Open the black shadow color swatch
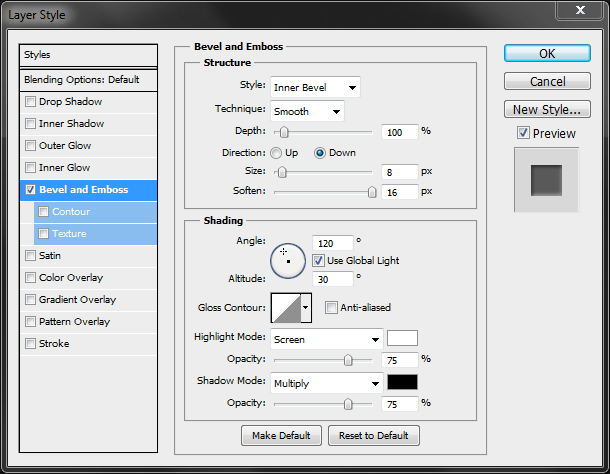Image resolution: width=610 pixels, height=474 pixels. pos(402,382)
